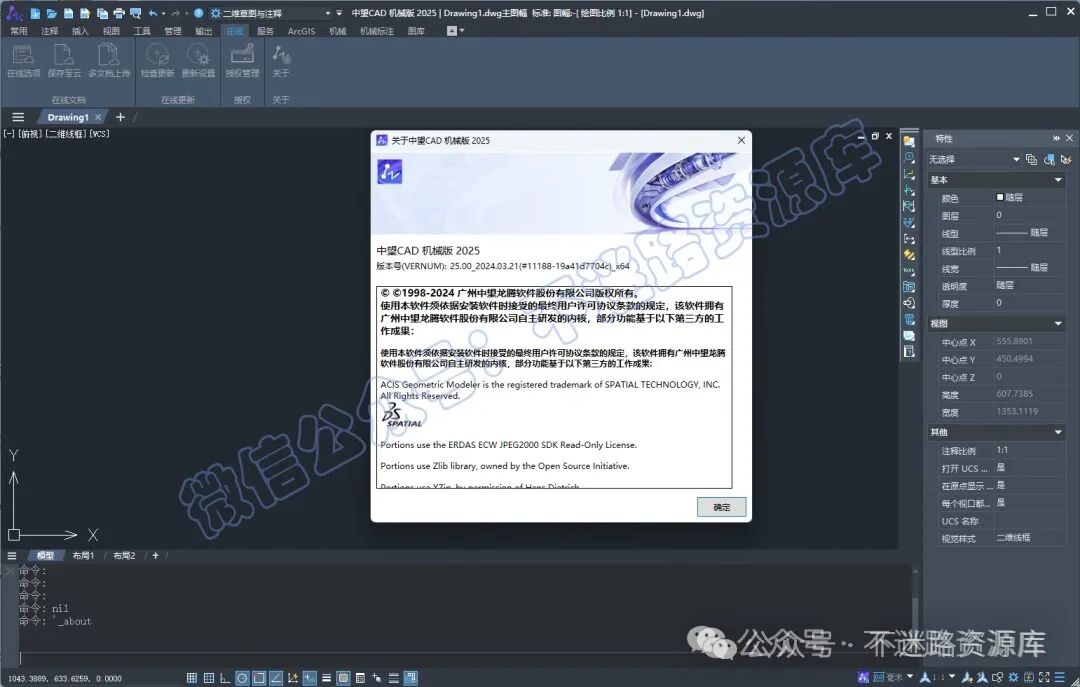Toggle ortho mode in the status bar
Screen dimensions: 1080x687
point(225,678)
